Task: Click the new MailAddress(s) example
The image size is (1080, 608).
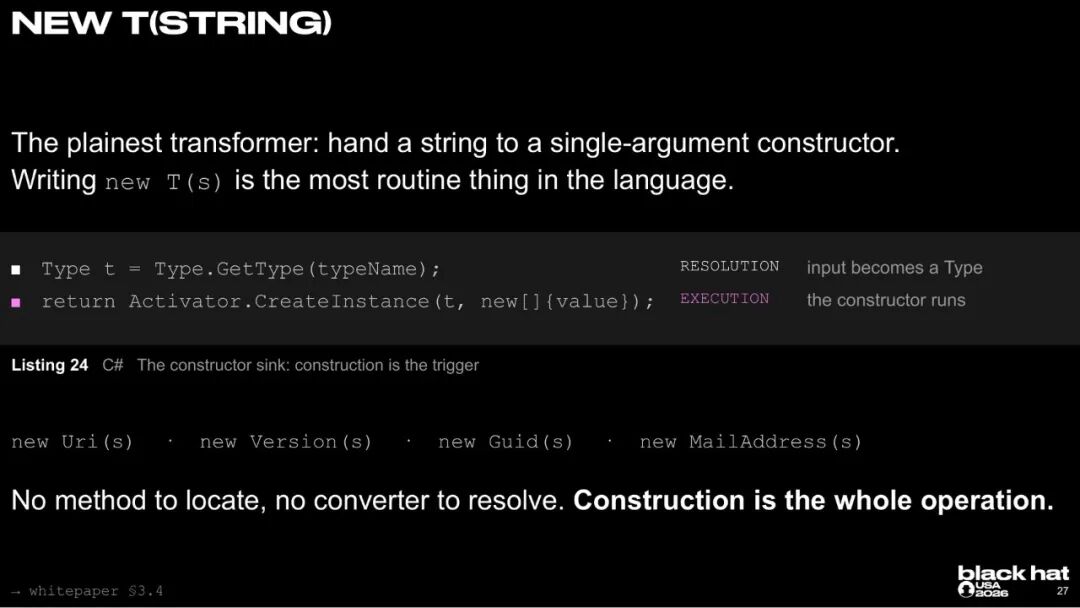Action: 751,442
